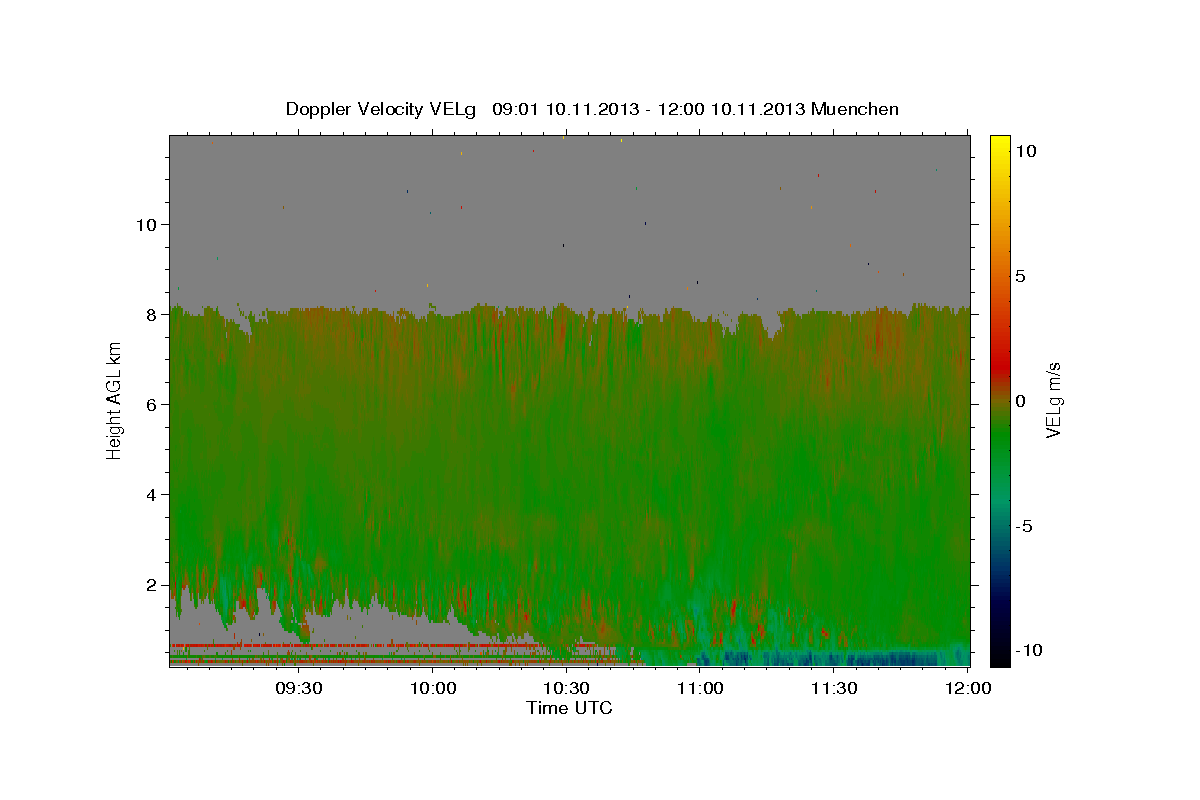
Task: Click the '10:00' time tick label
Action: 432,689
